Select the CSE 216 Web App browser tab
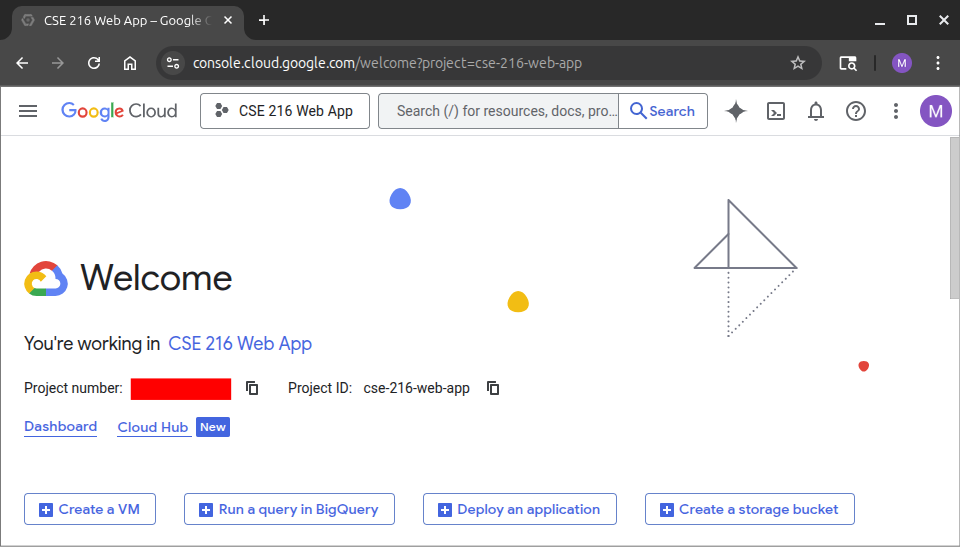960x547 pixels. pos(128,21)
